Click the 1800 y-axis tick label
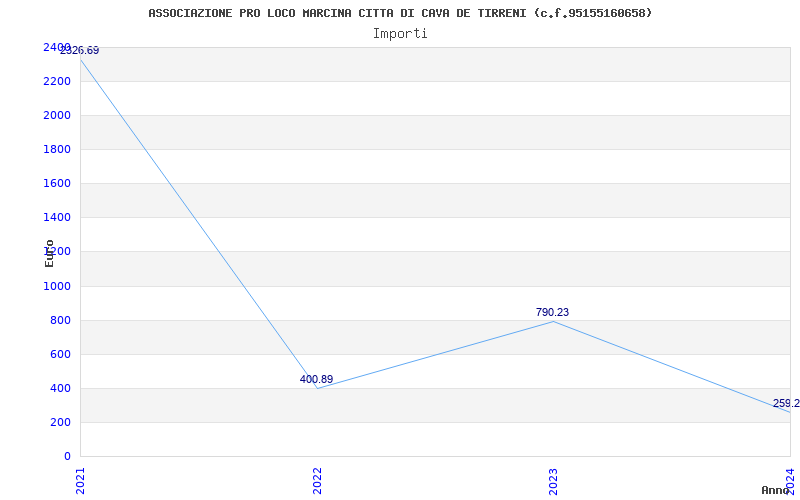Viewport: 800px width, 500px height. click(x=57, y=150)
